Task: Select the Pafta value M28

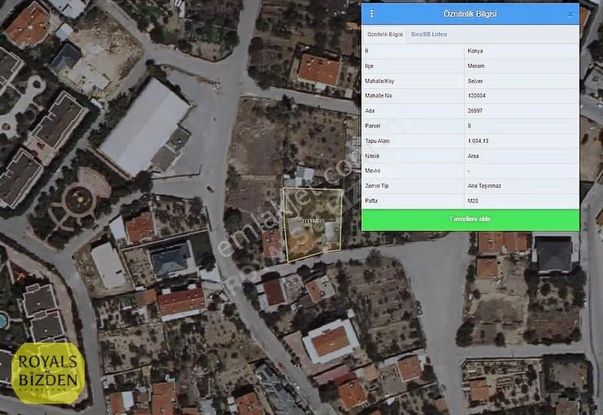Action: pyautogui.click(x=474, y=200)
